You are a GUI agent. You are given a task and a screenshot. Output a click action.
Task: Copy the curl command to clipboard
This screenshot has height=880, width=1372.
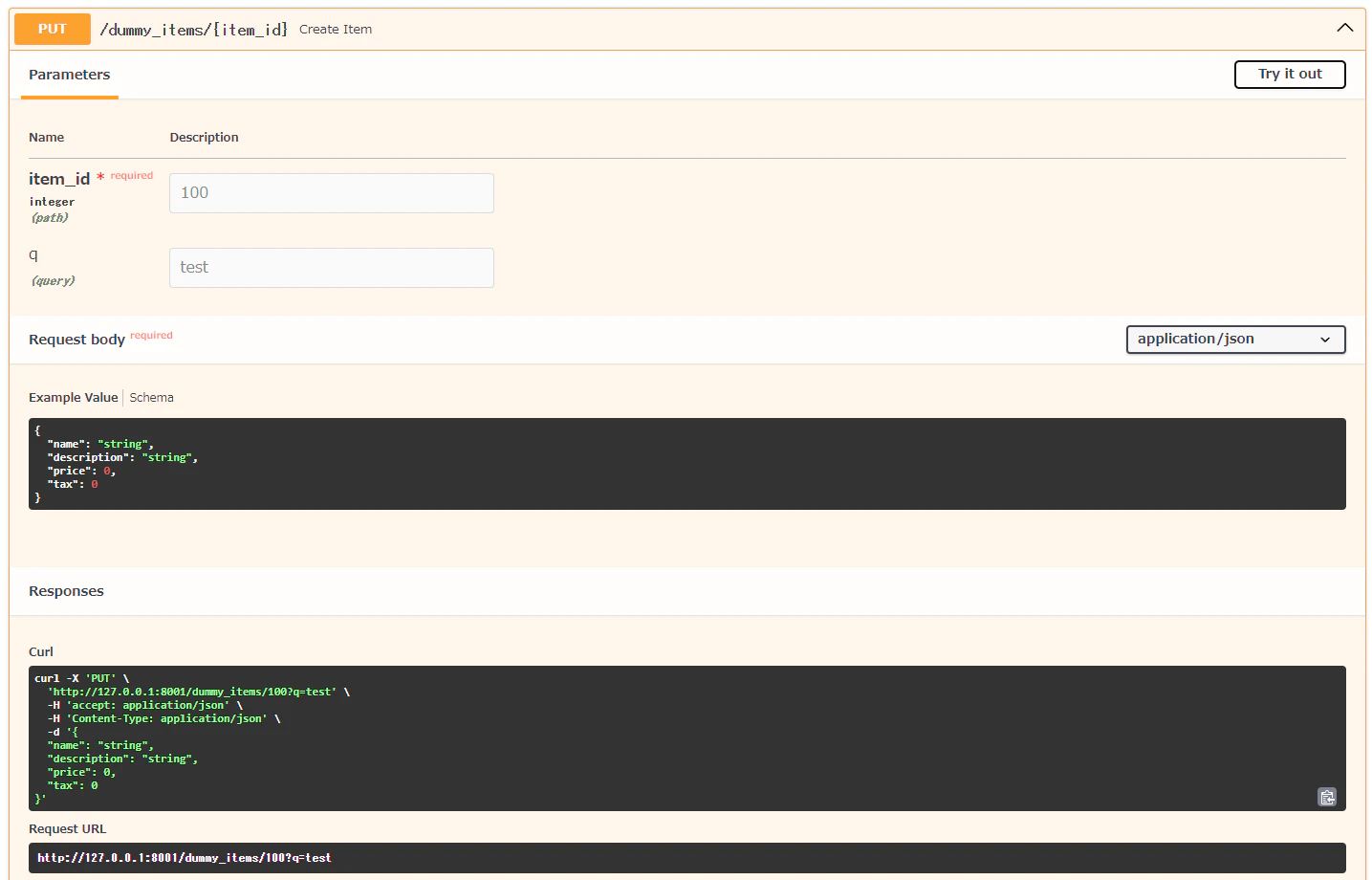[x=1327, y=797]
